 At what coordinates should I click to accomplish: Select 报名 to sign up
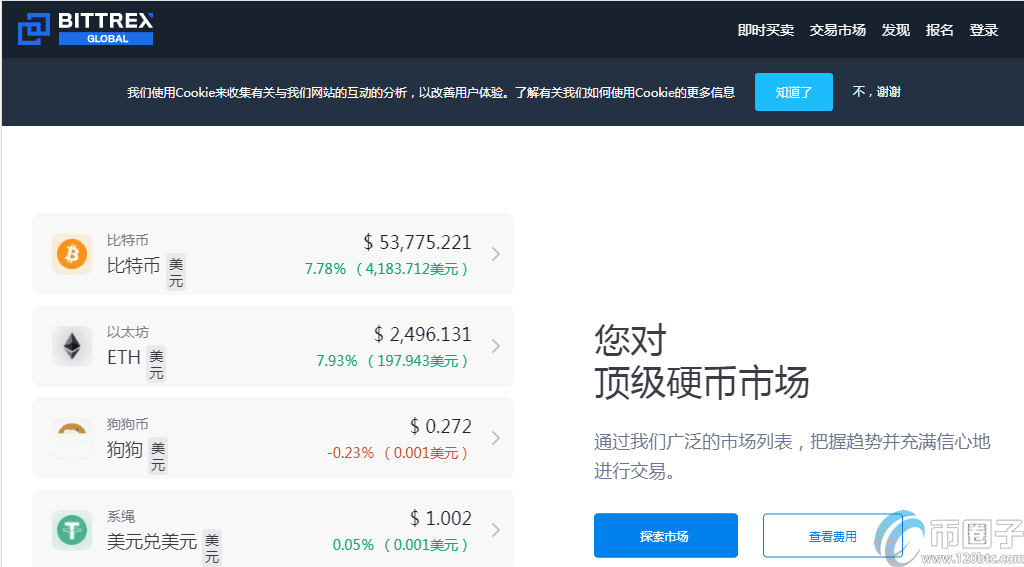(x=939, y=30)
